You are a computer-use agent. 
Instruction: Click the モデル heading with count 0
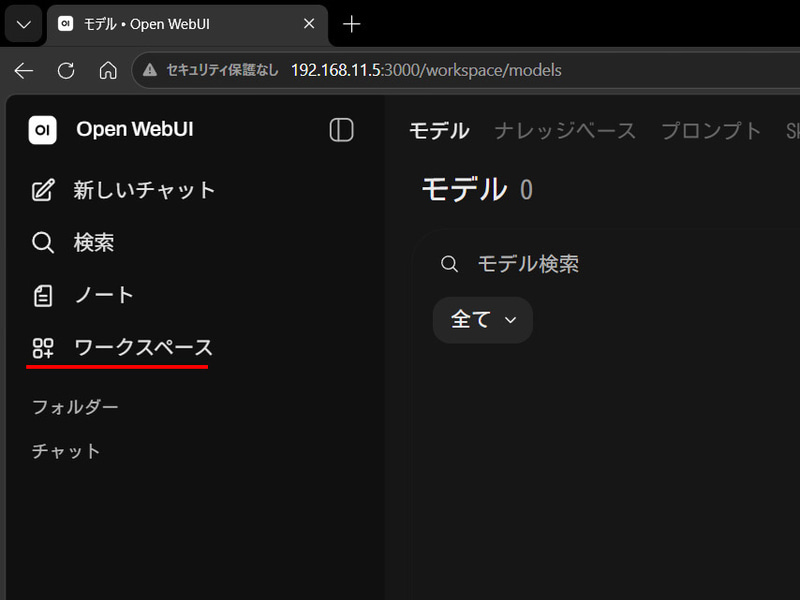tap(477, 189)
